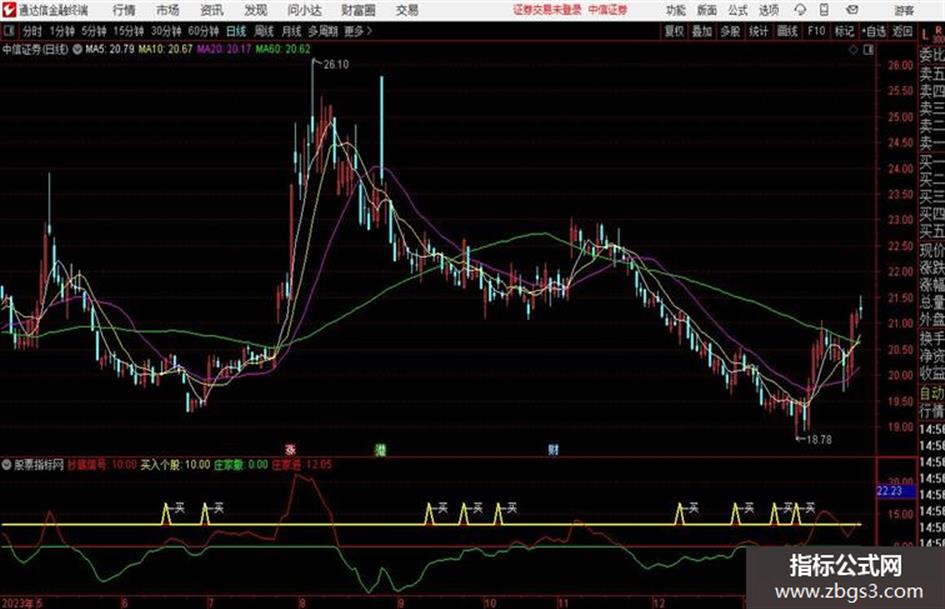This screenshot has height=609, width=945.
Task: Open the 公式 menu
Action: (738, 10)
